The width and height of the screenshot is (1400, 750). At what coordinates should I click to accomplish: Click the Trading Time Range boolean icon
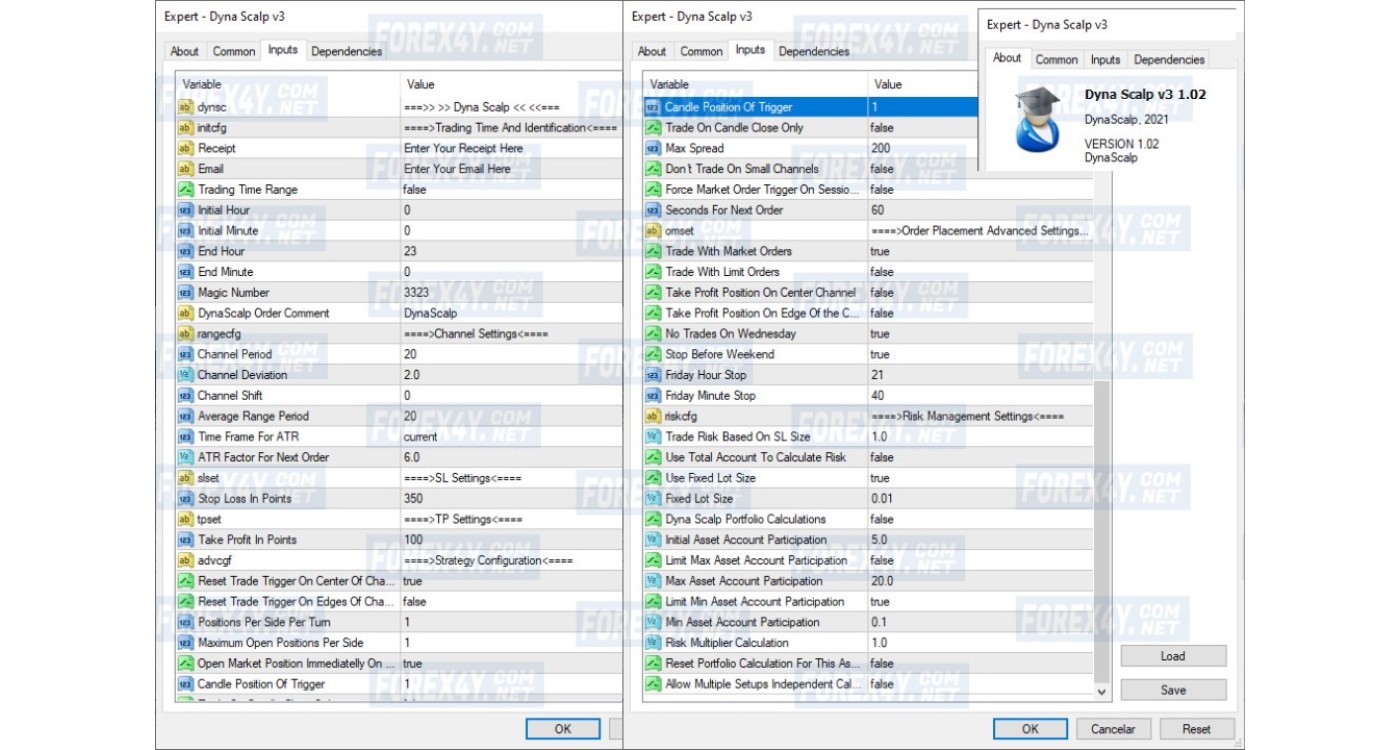point(185,190)
